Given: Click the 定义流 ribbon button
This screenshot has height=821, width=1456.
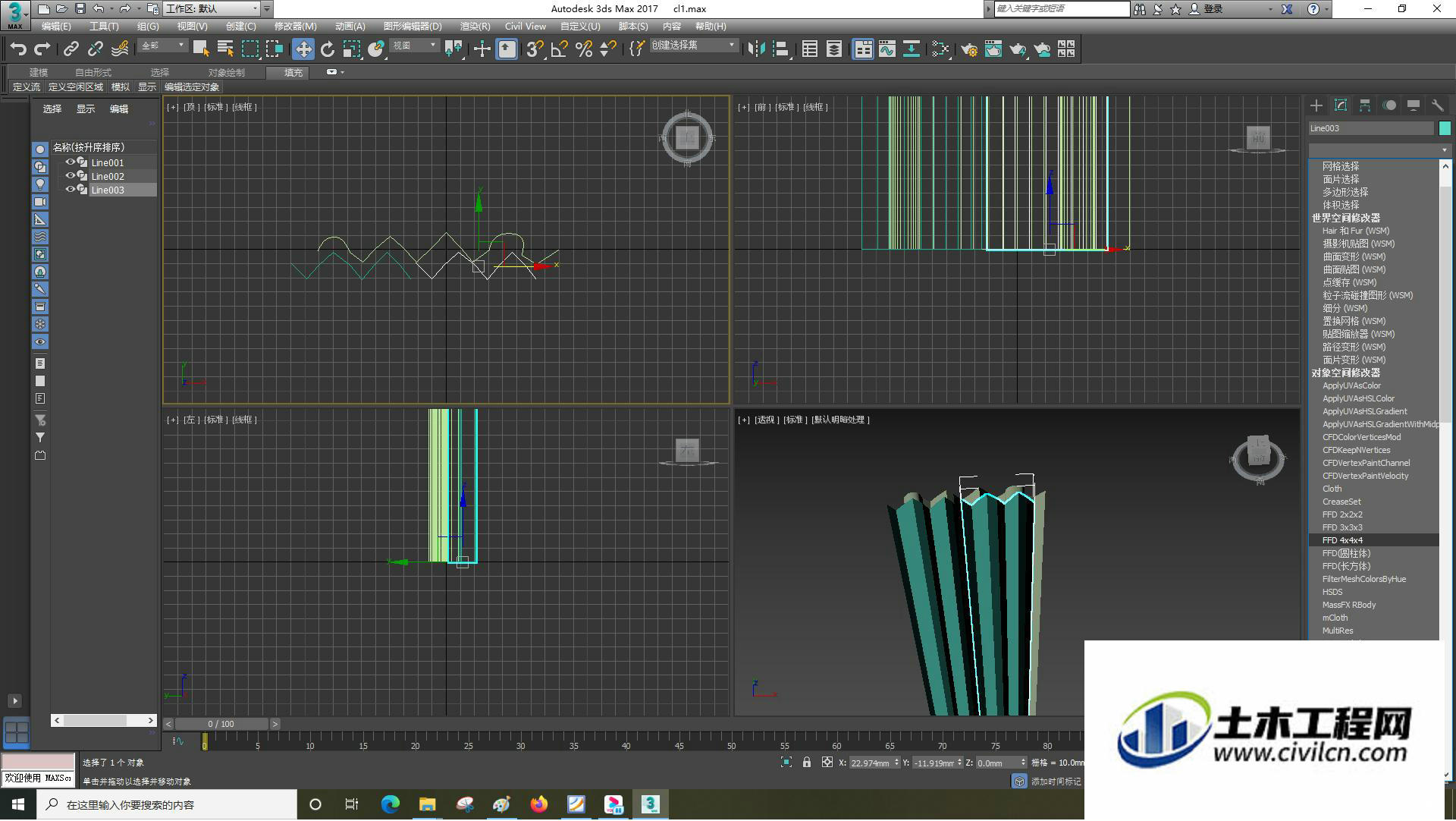Looking at the screenshot, I should tap(27, 87).
